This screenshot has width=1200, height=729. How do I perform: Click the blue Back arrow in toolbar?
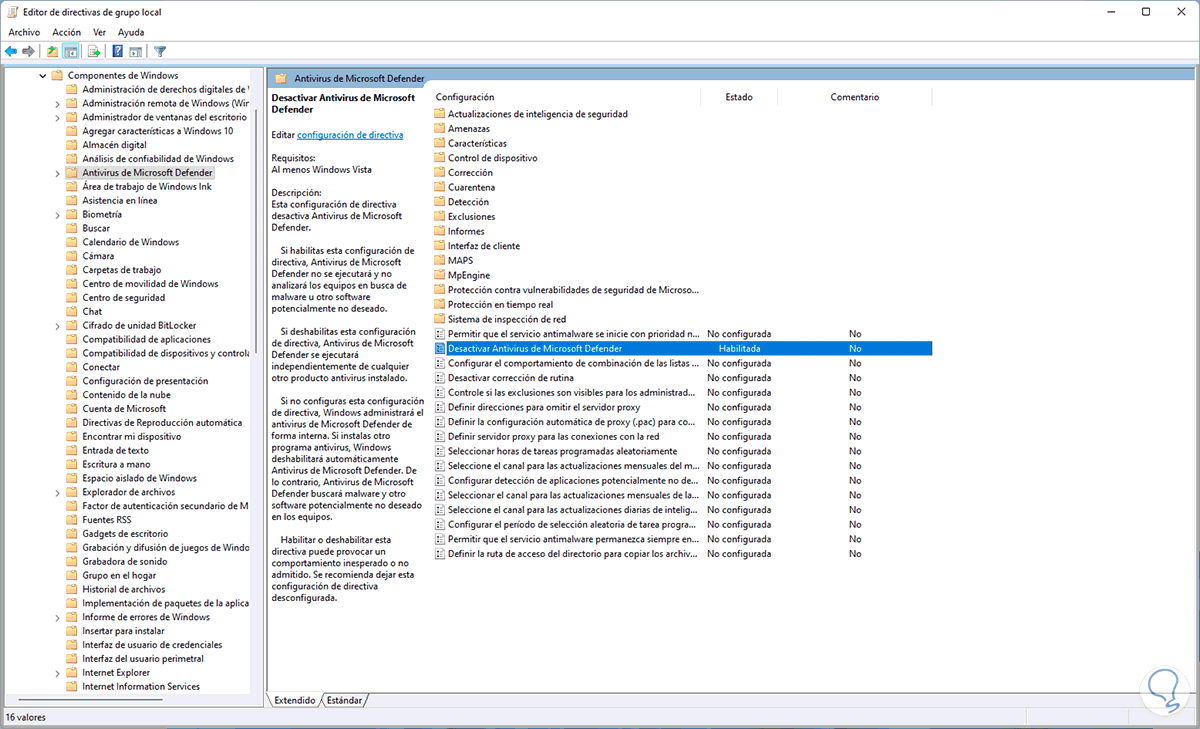point(11,51)
